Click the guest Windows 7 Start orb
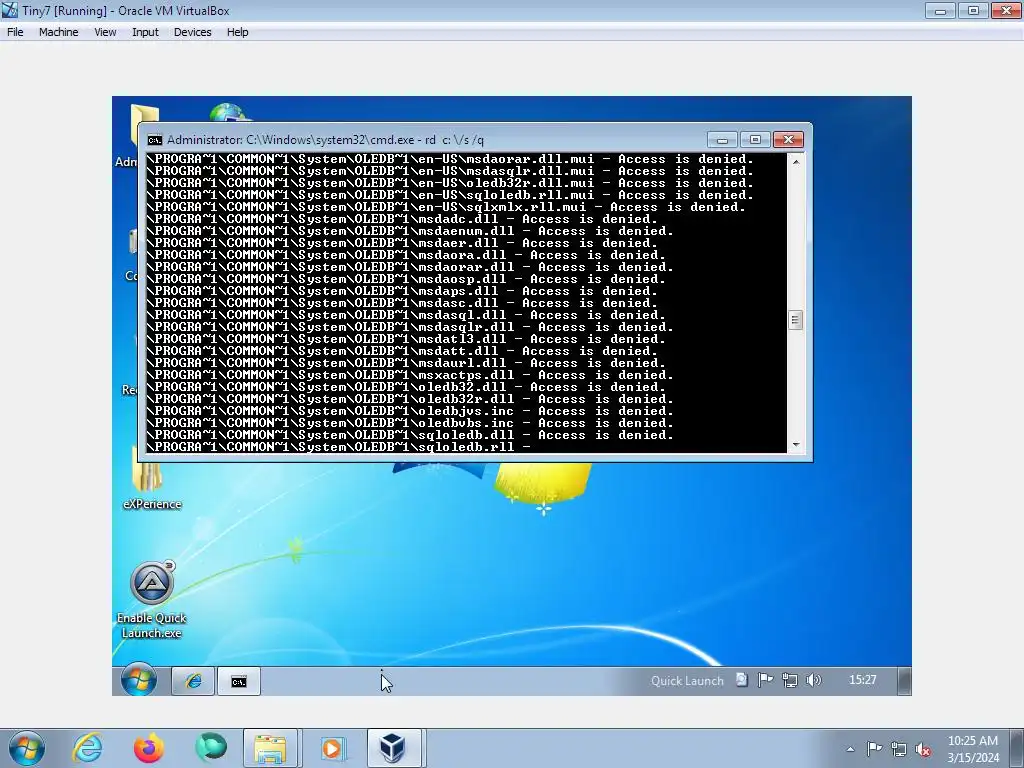Screen dimensions: 1024x768 pos(138,680)
